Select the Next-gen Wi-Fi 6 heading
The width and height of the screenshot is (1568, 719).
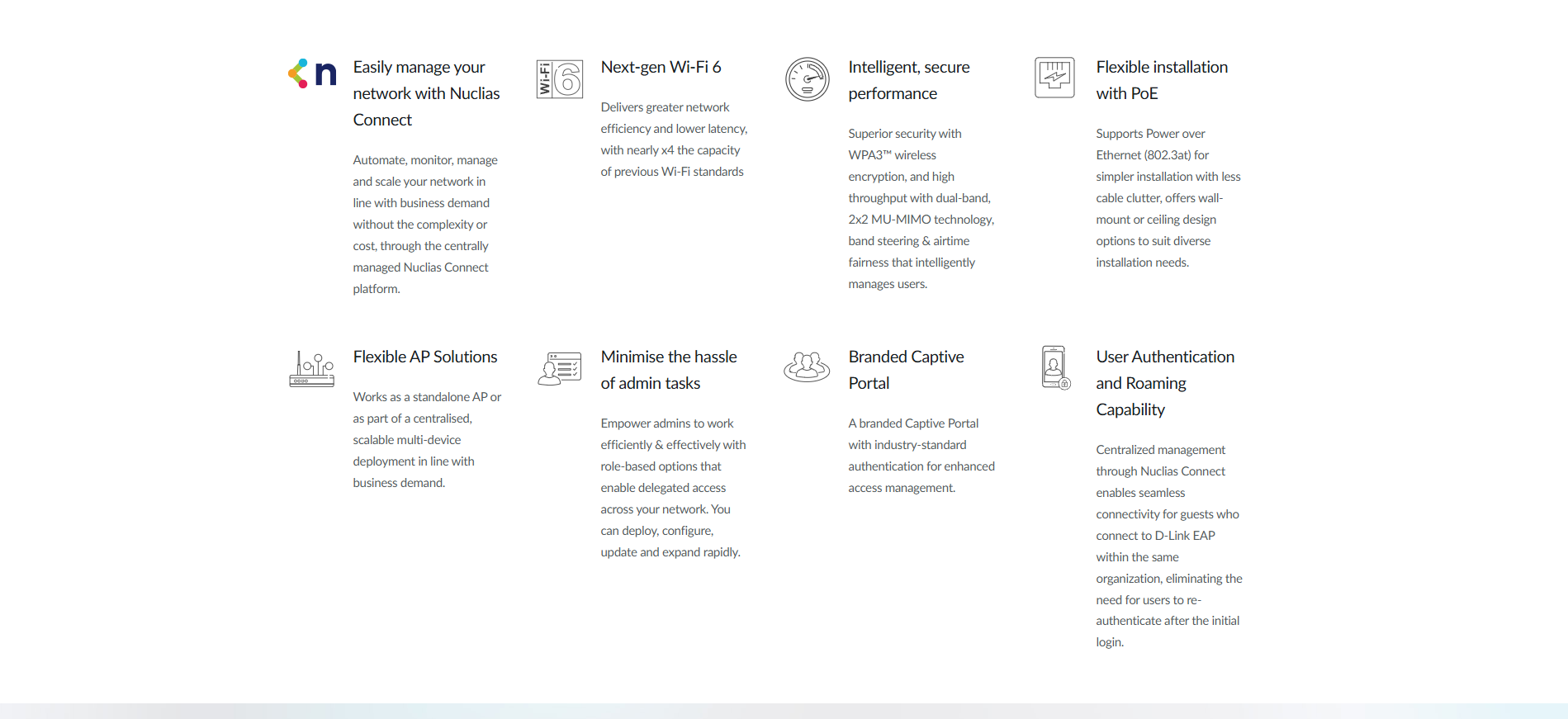(661, 67)
